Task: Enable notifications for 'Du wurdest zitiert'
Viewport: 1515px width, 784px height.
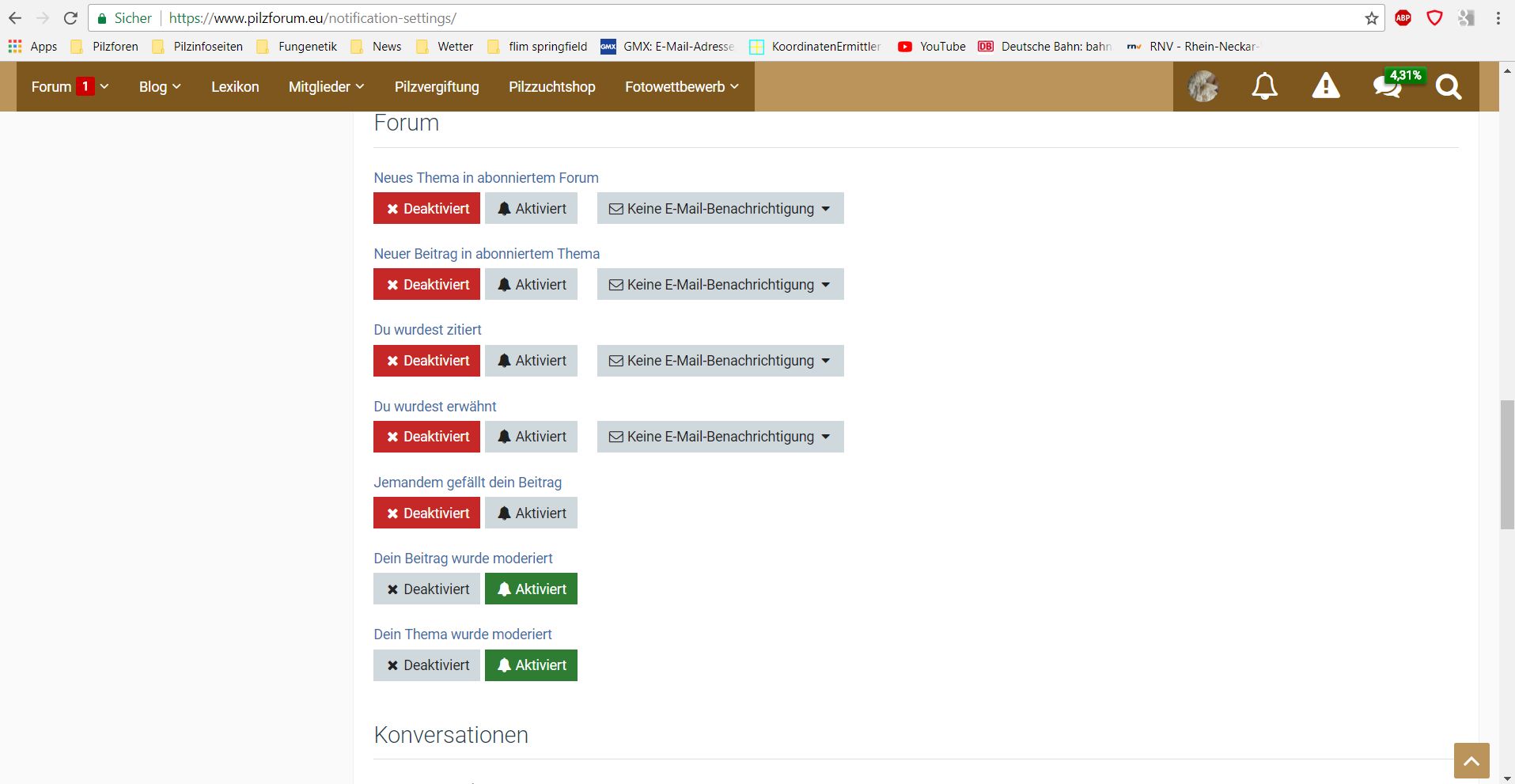Action: click(x=531, y=361)
